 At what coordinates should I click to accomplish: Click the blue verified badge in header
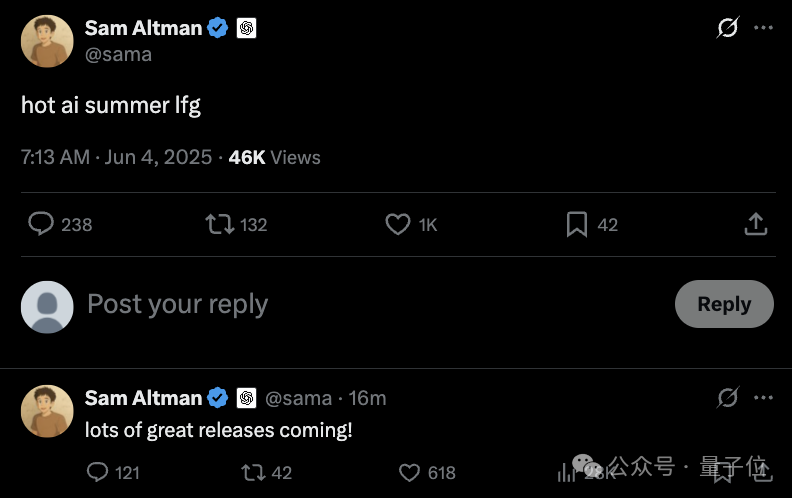(218, 28)
